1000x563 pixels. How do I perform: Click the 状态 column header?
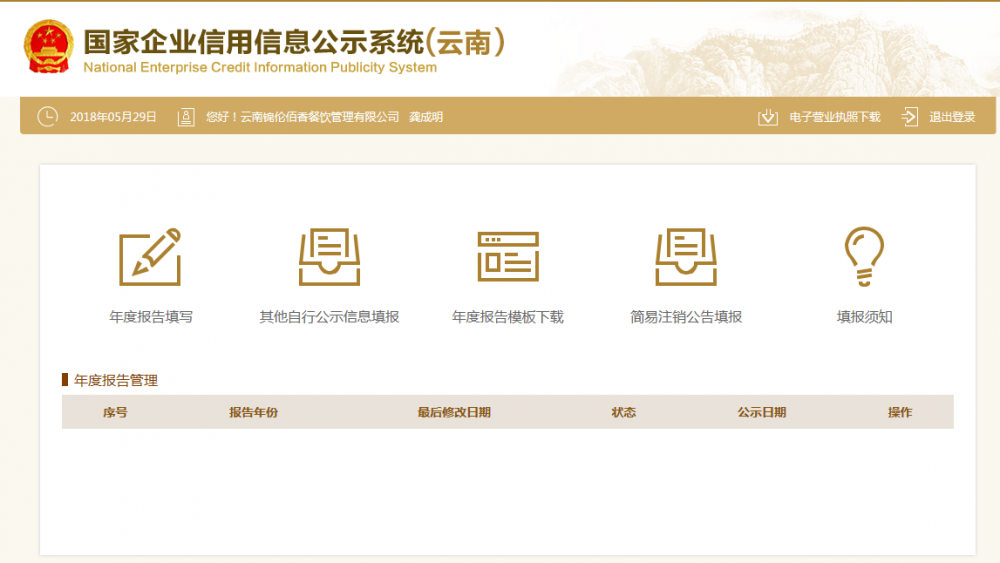coord(624,413)
